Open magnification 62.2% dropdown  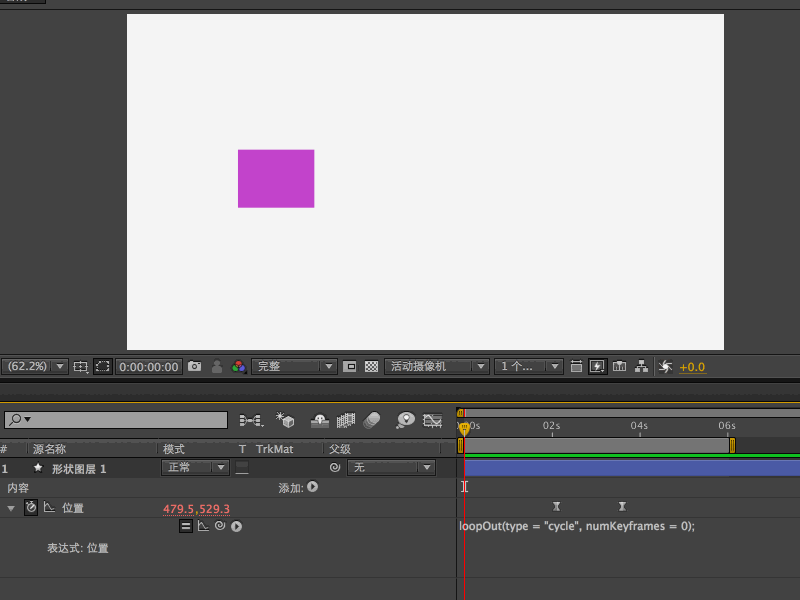tap(35, 366)
